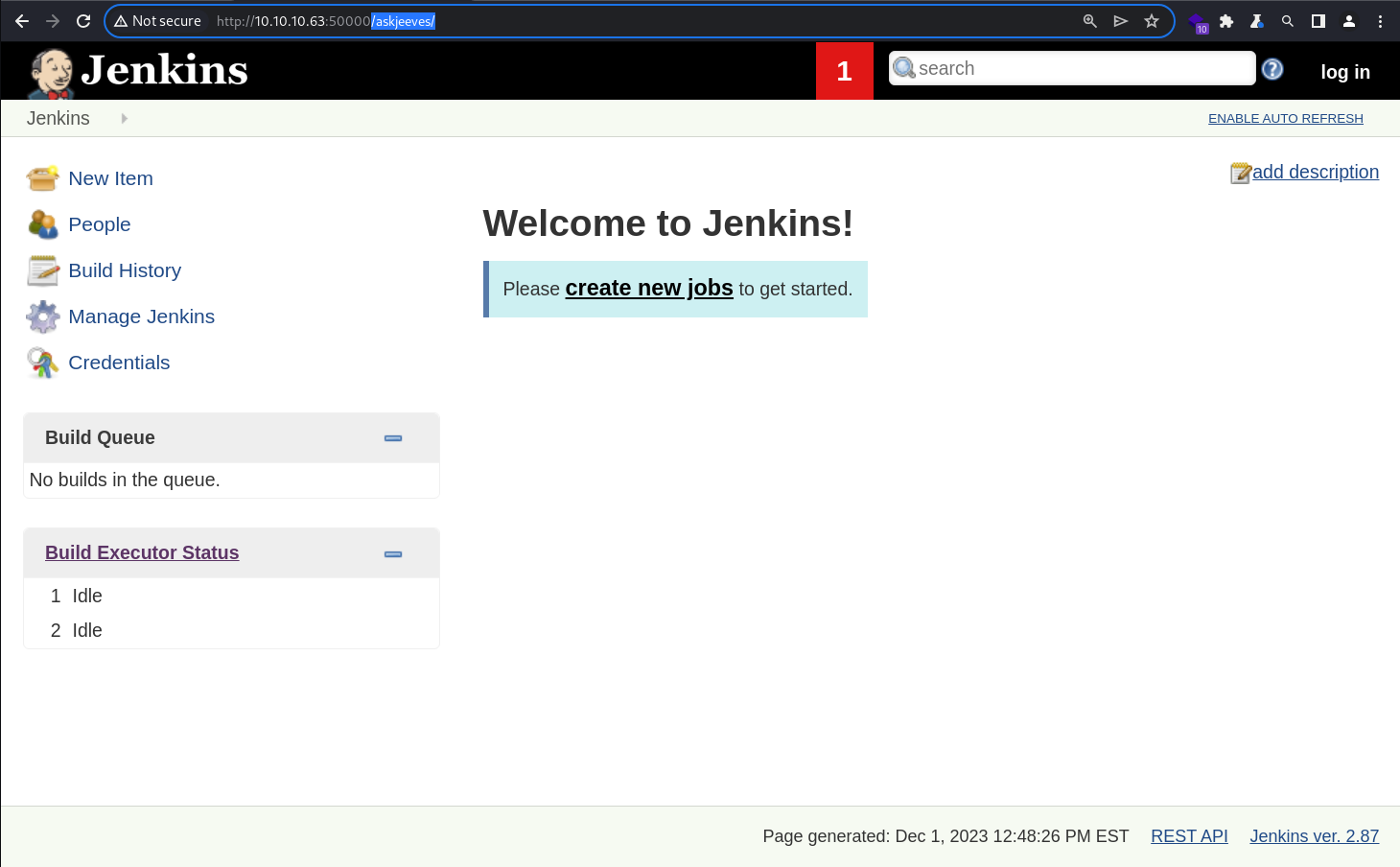
Task: Click the log in link
Action: click(x=1345, y=72)
